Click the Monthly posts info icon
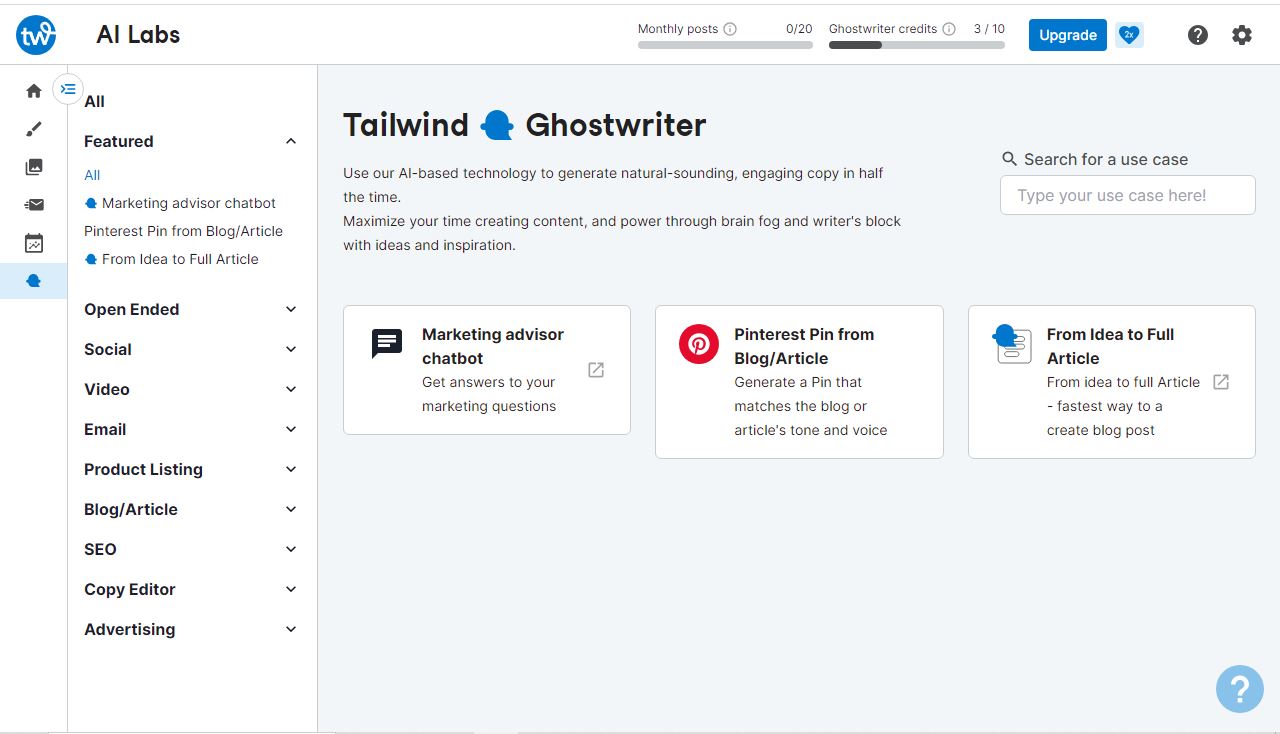The height and width of the screenshot is (734, 1280). (730, 29)
